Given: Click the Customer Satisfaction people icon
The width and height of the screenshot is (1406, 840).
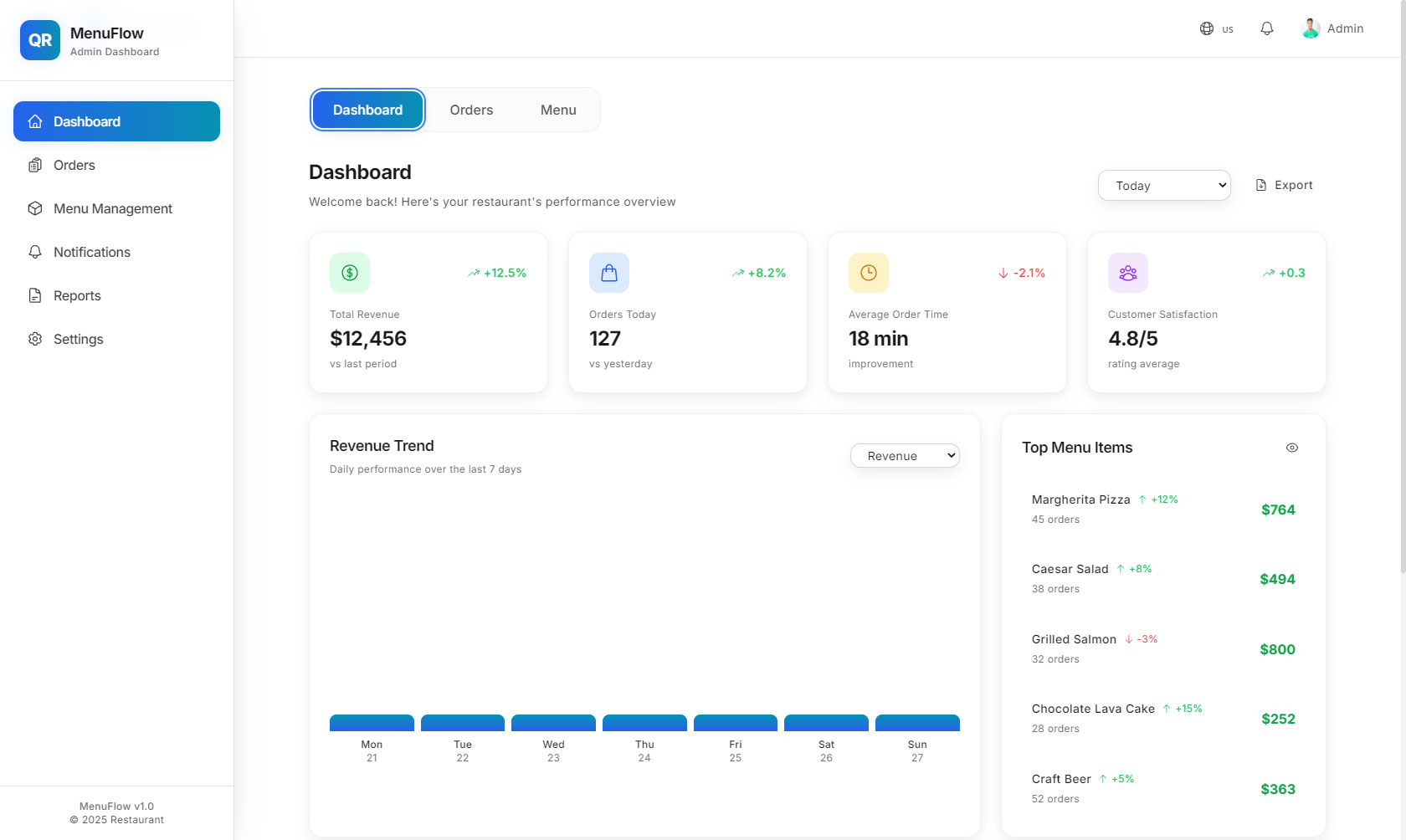Looking at the screenshot, I should [x=1128, y=273].
